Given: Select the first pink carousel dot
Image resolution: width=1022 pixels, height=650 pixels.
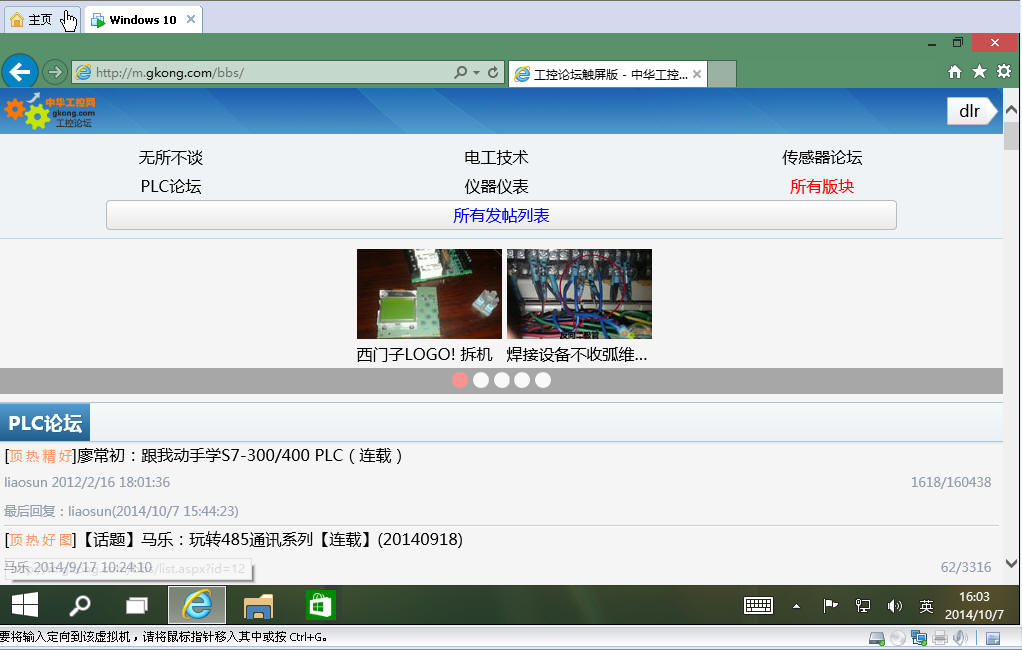Looking at the screenshot, I should tap(460, 380).
